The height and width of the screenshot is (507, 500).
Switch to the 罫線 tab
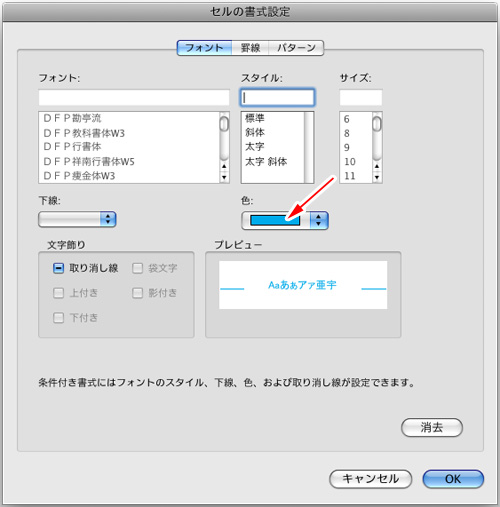pos(250,48)
